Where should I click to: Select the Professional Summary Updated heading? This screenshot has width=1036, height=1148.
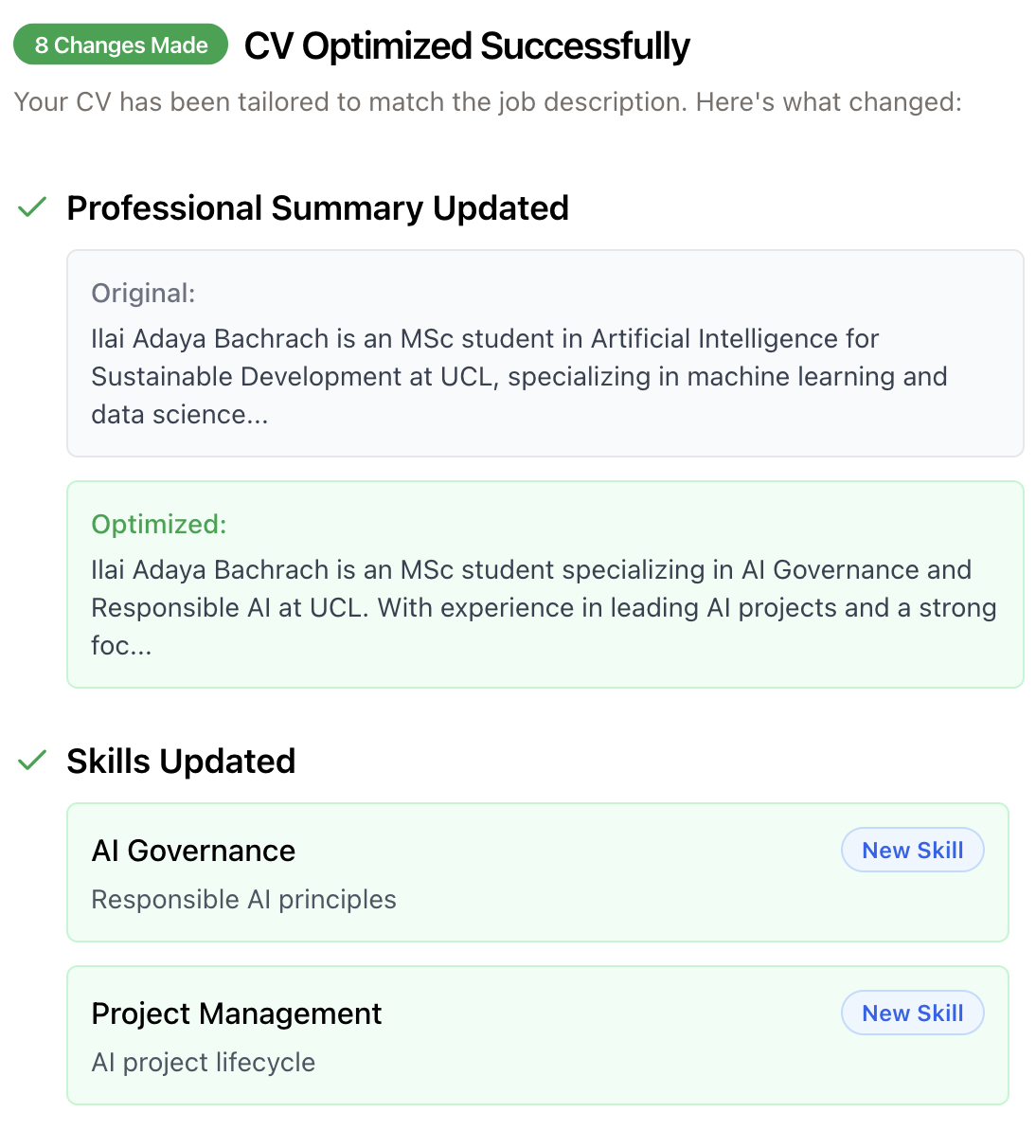click(317, 206)
